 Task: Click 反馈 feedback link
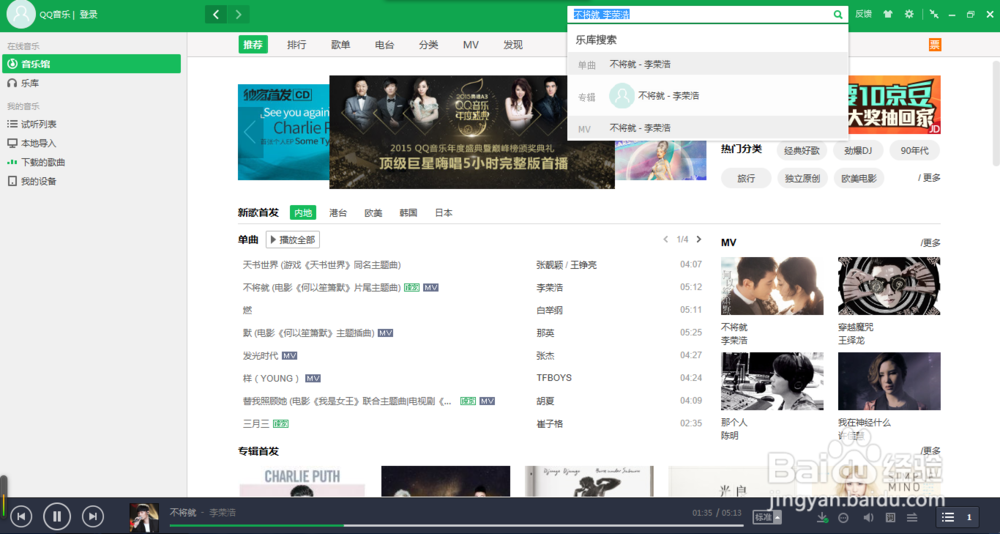(864, 14)
